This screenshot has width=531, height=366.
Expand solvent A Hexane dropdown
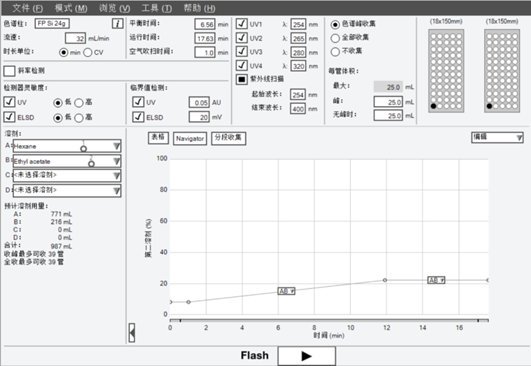[116, 146]
